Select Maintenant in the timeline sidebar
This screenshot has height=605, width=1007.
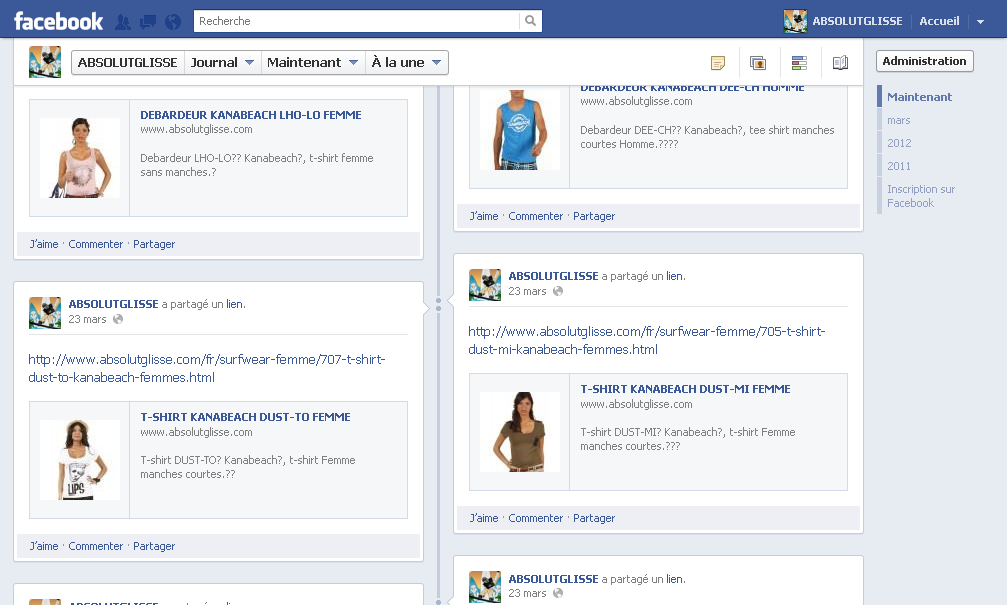click(919, 97)
